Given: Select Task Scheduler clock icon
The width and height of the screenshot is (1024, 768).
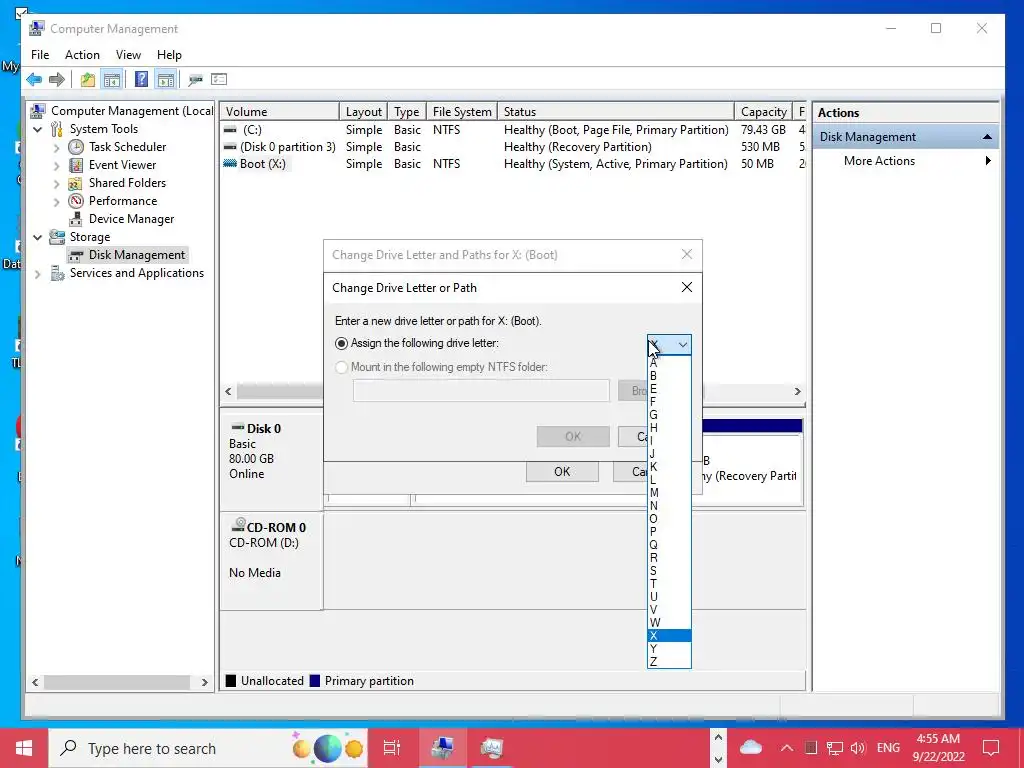Looking at the screenshot, I should [x=76, y=147].
